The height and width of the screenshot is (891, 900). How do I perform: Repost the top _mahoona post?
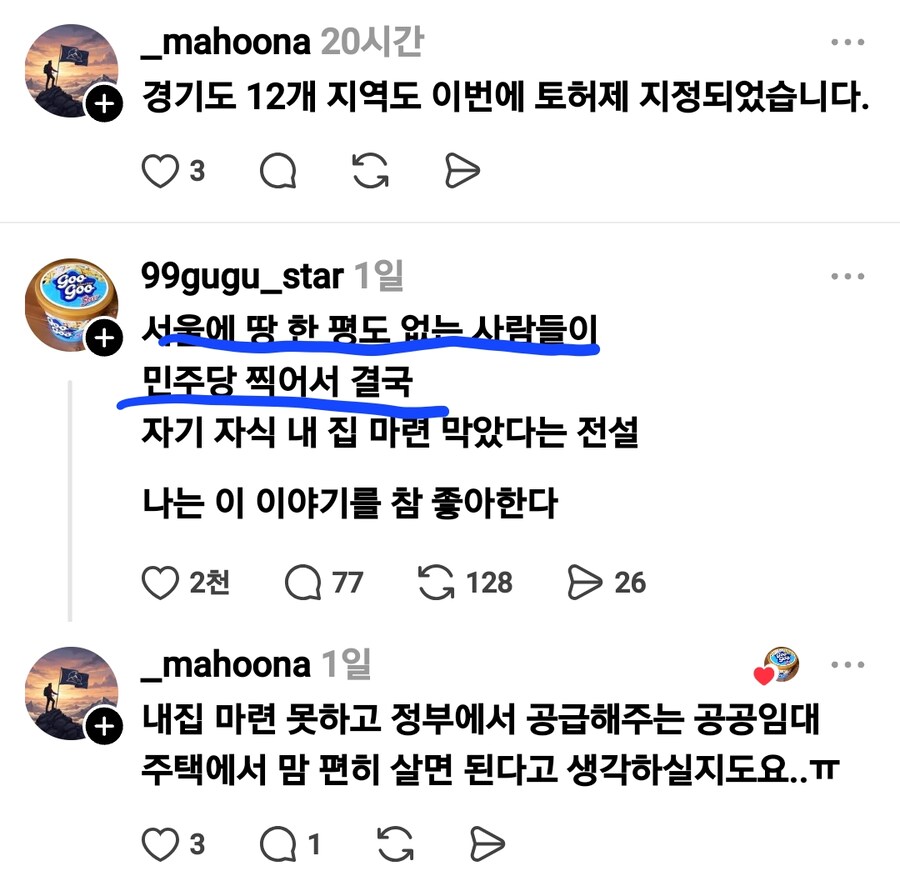tap(370, 171)
